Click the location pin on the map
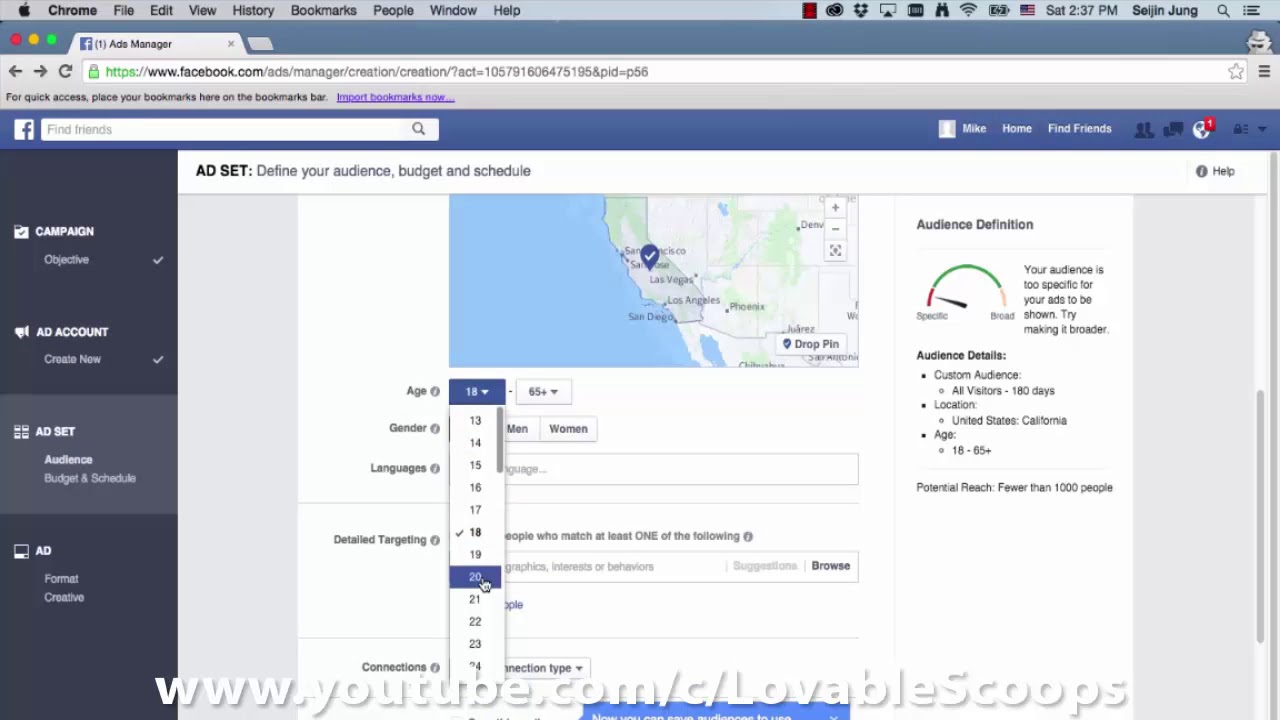The width and height of the screenshot is (1280, 720). coord(650,257)
